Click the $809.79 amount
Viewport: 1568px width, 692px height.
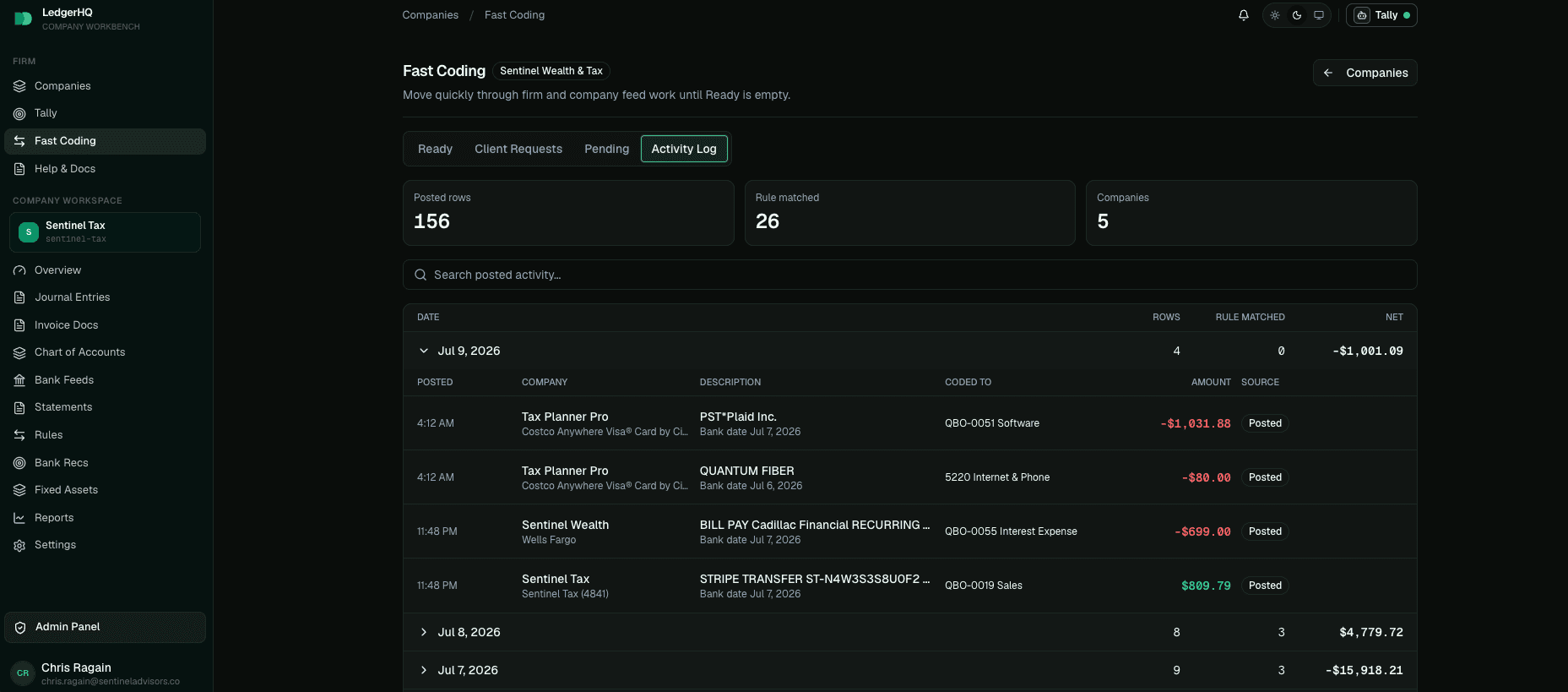[x=1206, y=586]
